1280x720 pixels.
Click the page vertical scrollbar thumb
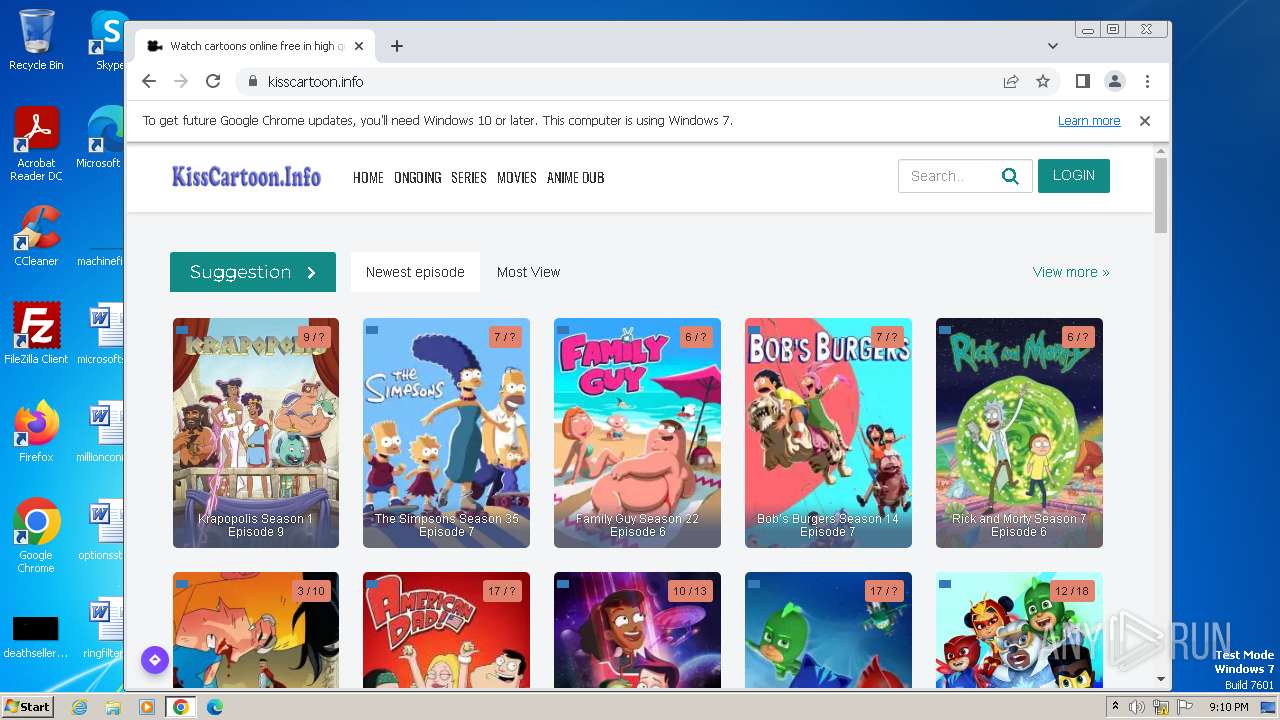pos(1160,196)
